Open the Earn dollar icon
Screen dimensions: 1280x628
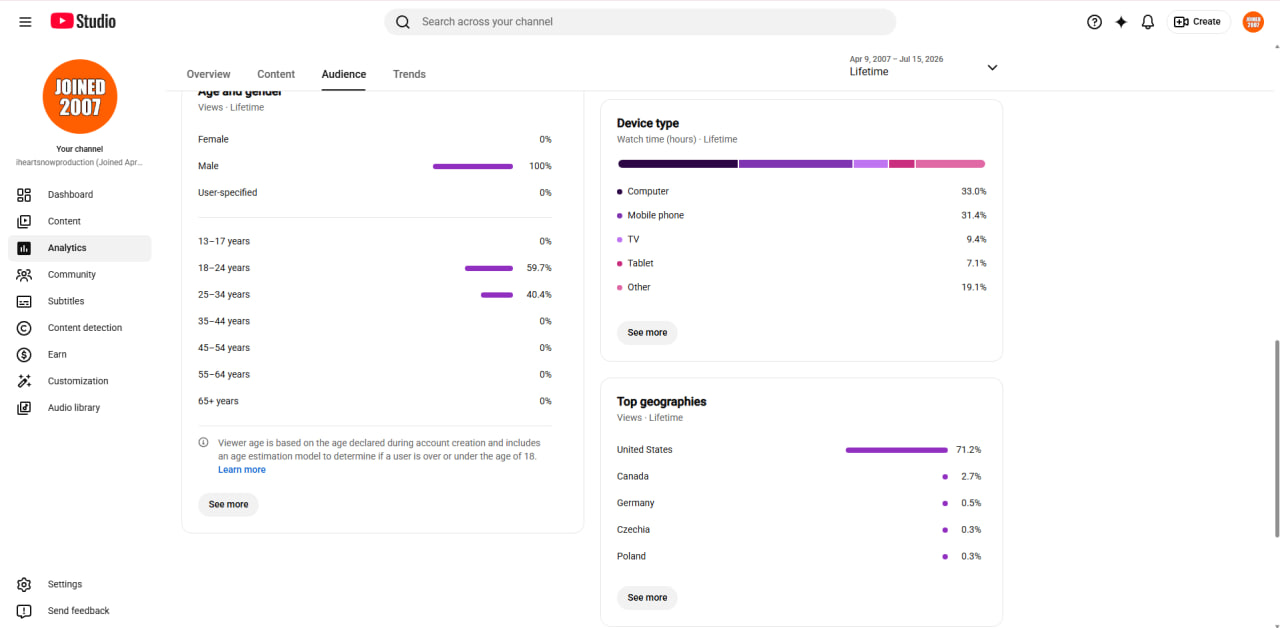click(24, 355)
